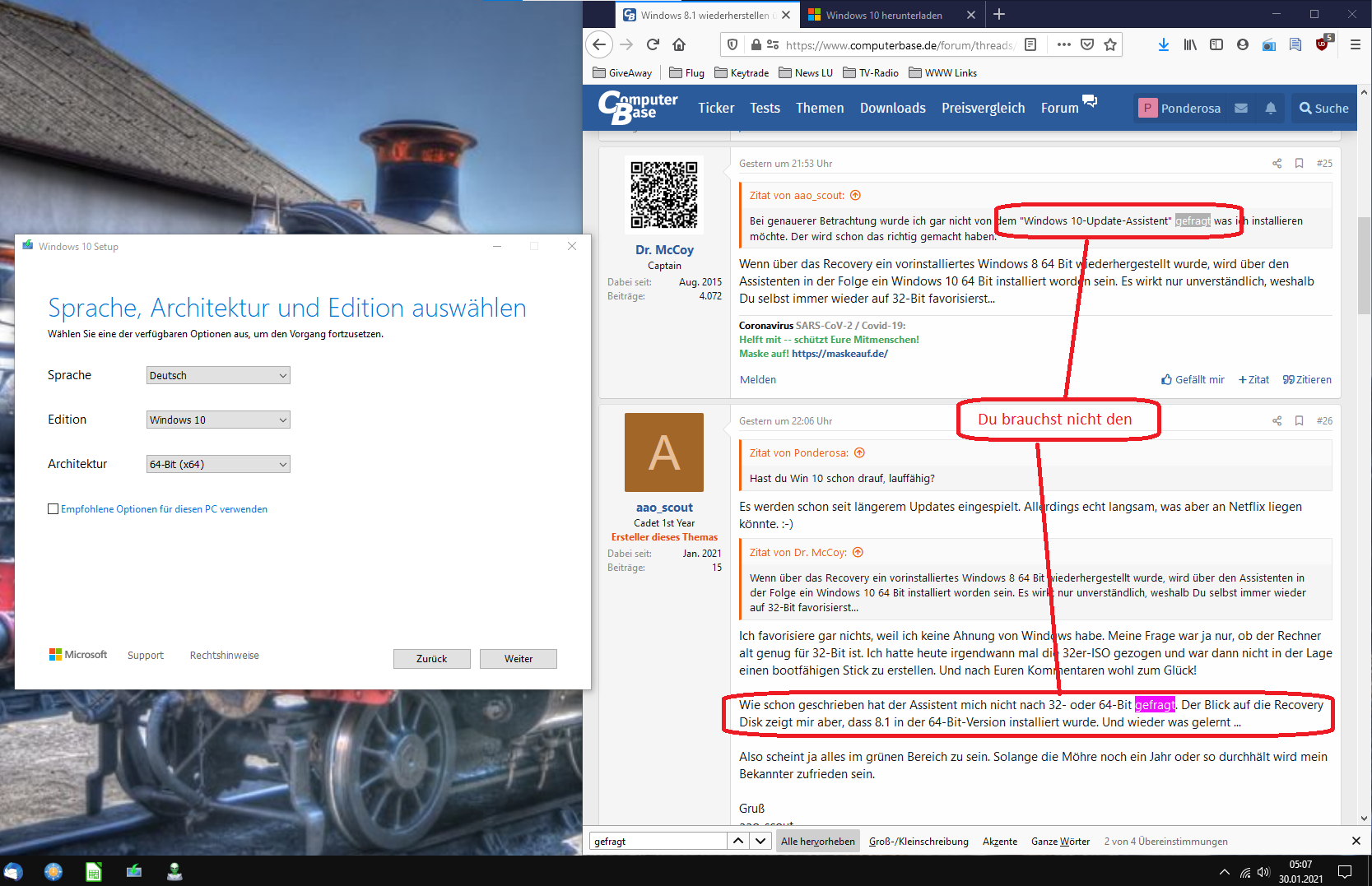Jump to quoted aao_scout post
1372x886 pixels.
855,195
